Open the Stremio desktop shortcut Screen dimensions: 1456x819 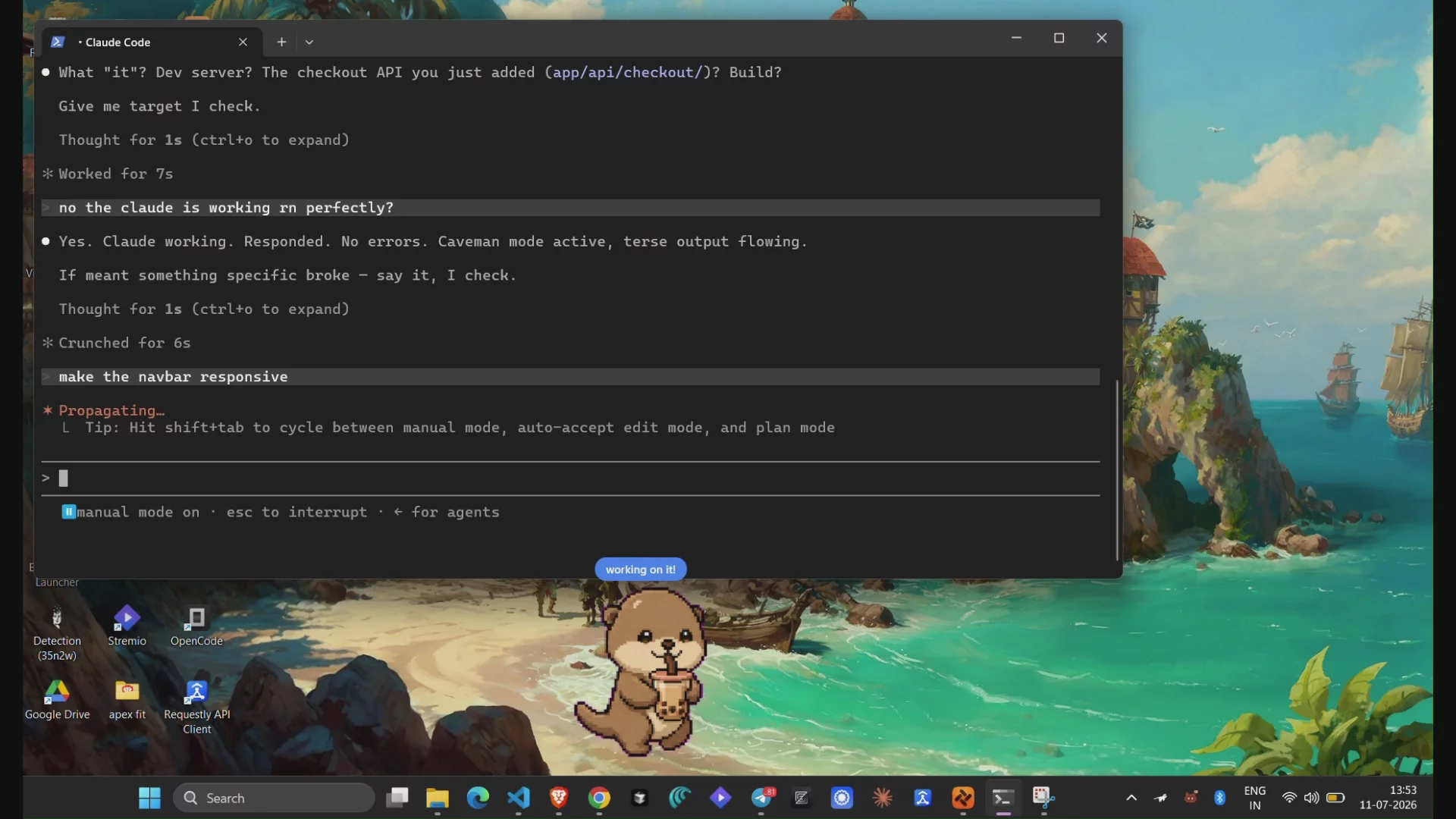127,626
